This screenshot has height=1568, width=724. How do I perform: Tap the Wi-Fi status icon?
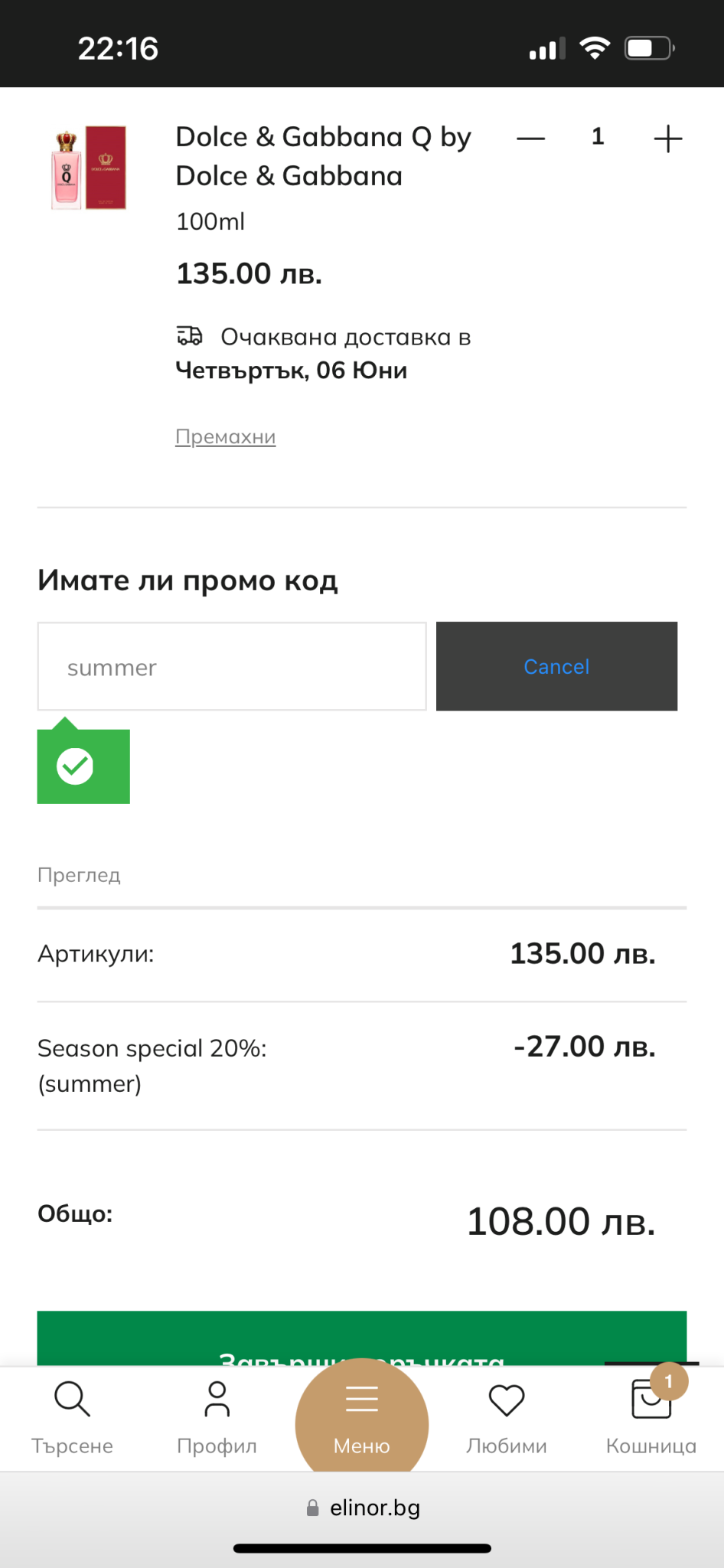[594, 48]
